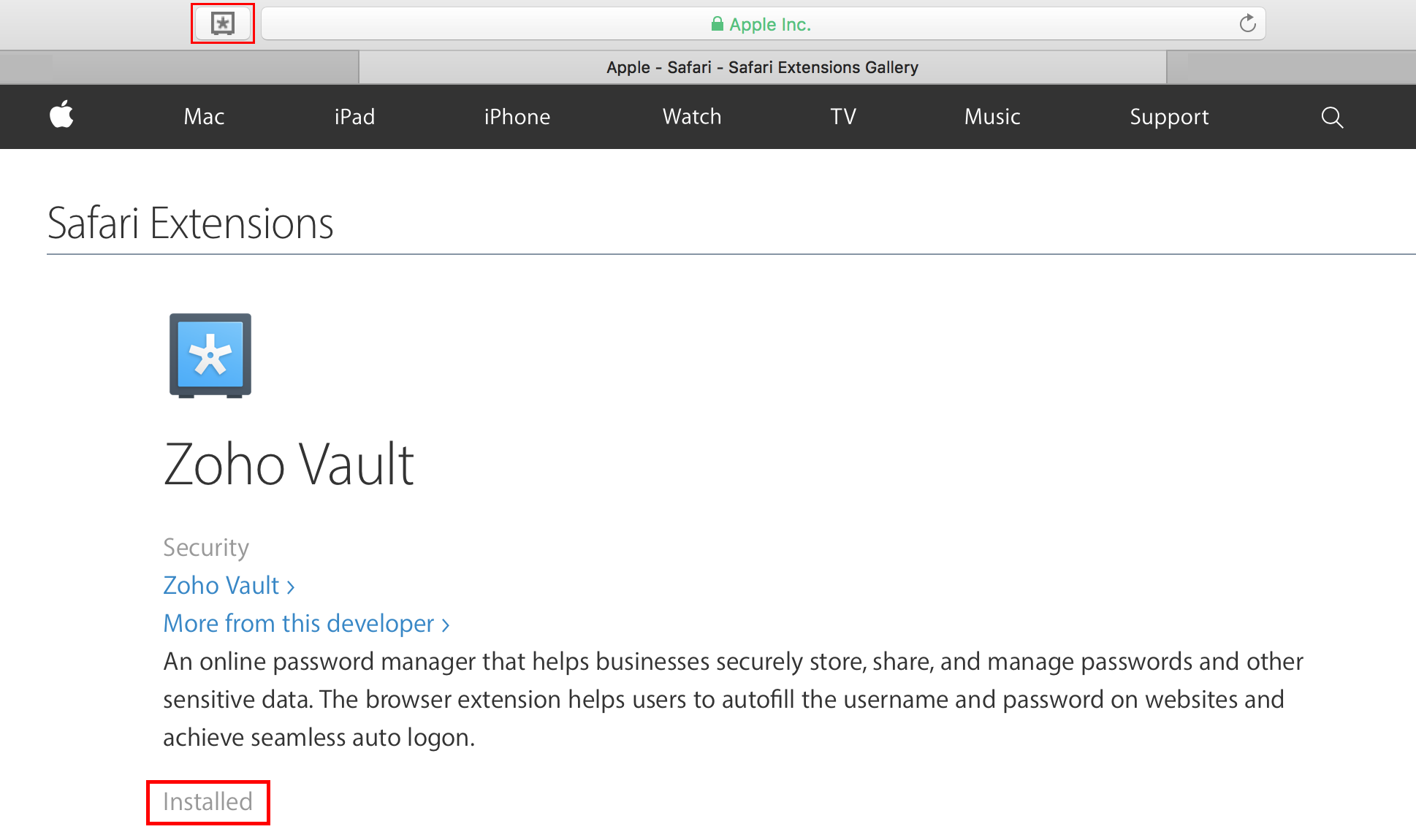The width and height of the screenshot is (1416, 840).
Task: Open the Support menu item
Action: tap(1168, 116)
